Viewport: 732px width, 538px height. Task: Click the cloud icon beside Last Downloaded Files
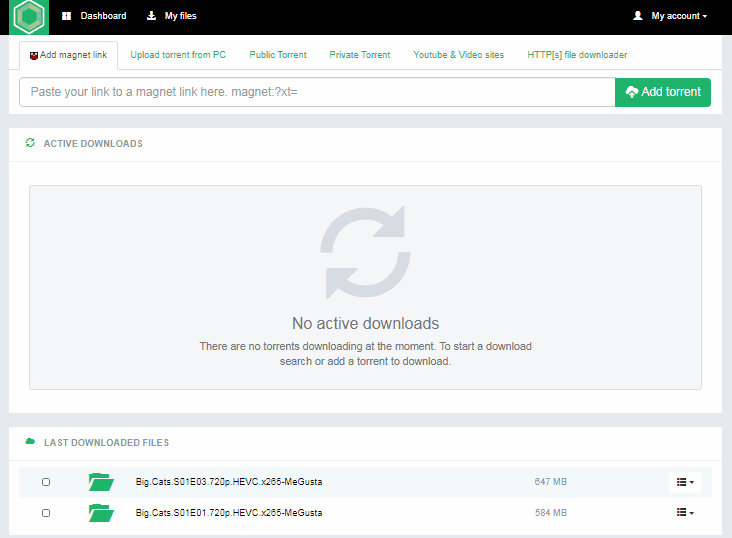(30, 442)
